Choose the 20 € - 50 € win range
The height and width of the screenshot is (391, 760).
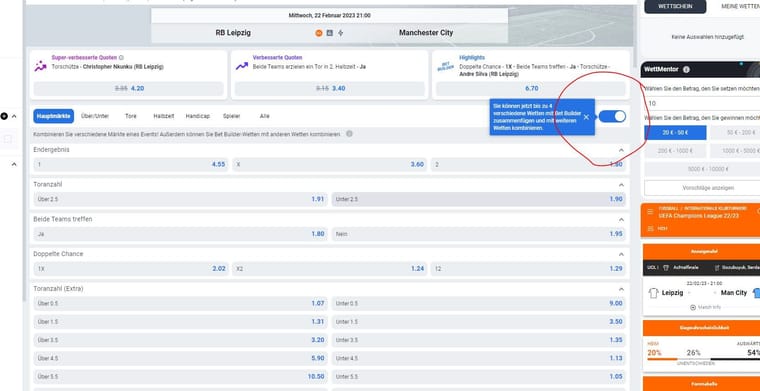coord(675,133)
